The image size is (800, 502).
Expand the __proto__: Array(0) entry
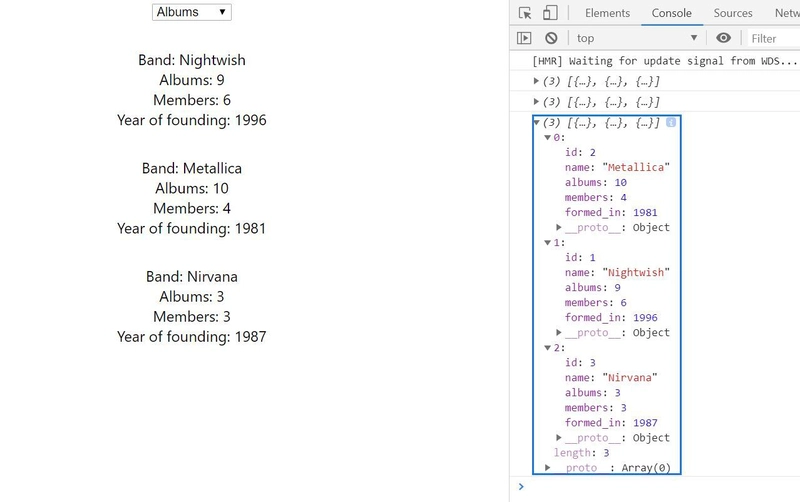pos(548,468)
